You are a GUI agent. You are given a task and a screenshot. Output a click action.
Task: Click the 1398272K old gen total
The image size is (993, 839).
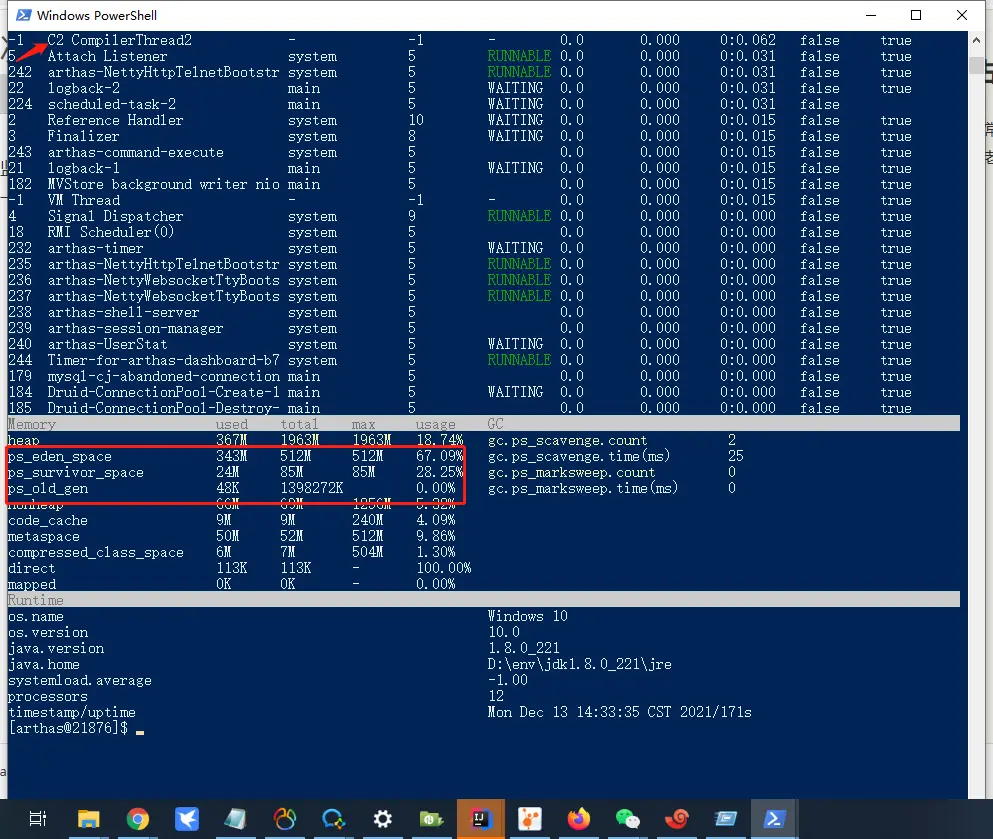tap(312, 489)
